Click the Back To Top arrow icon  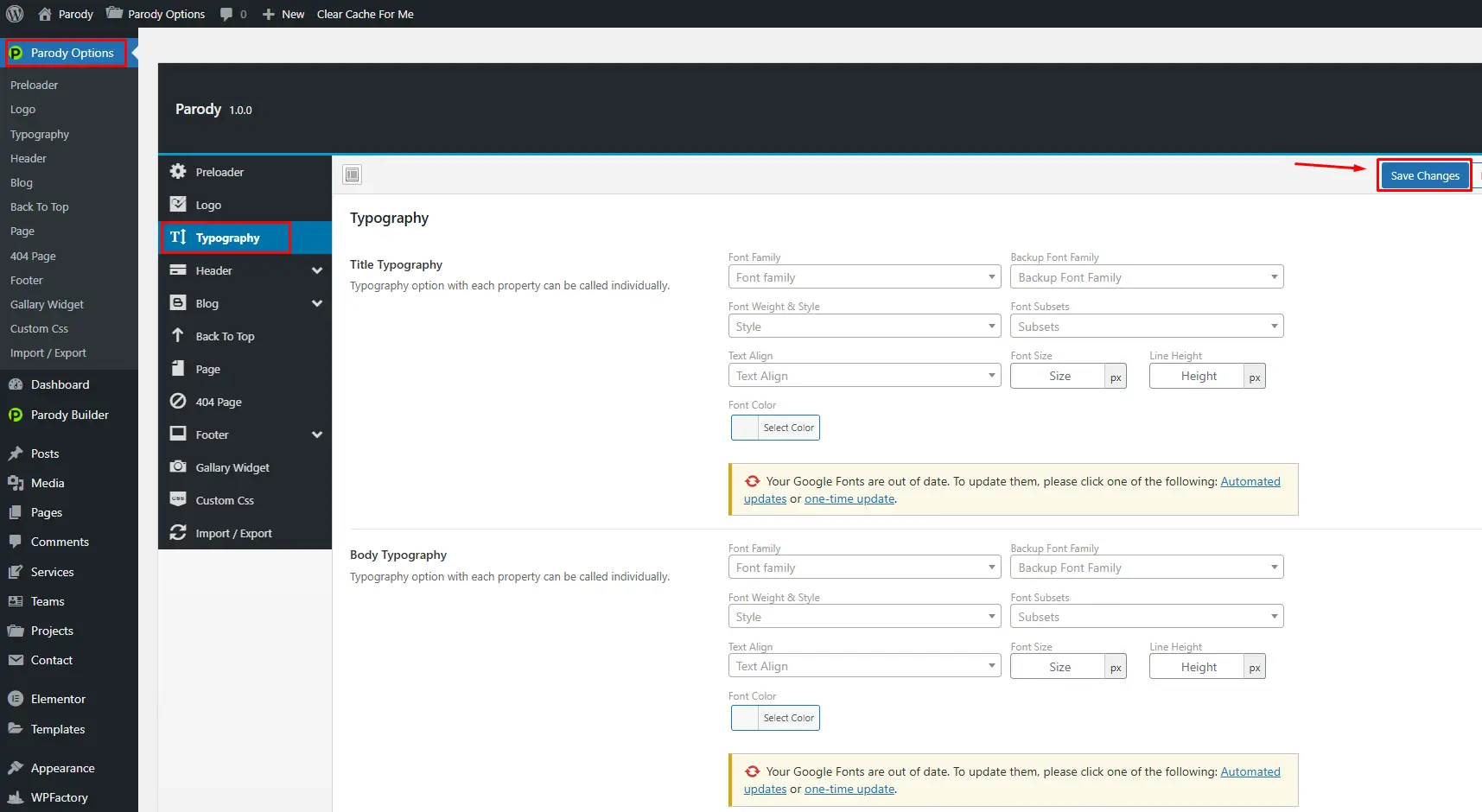pos(178,335)
